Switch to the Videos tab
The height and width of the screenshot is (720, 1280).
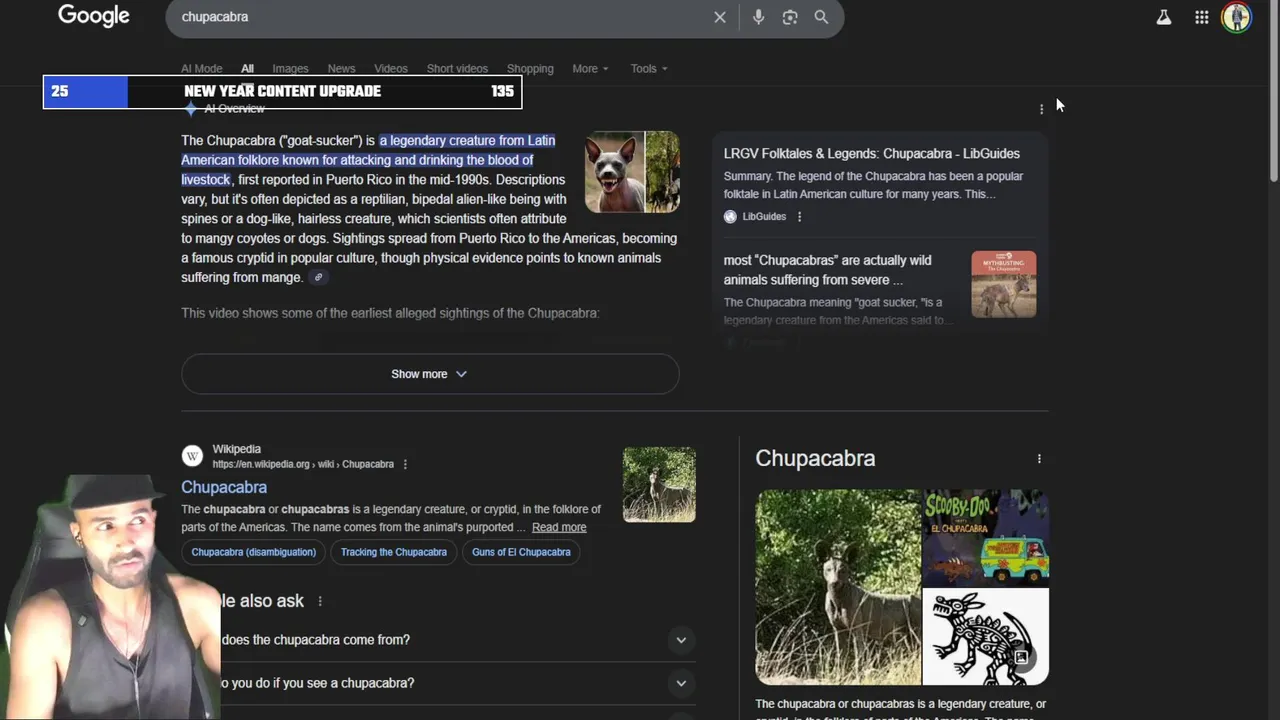[391, 69]
